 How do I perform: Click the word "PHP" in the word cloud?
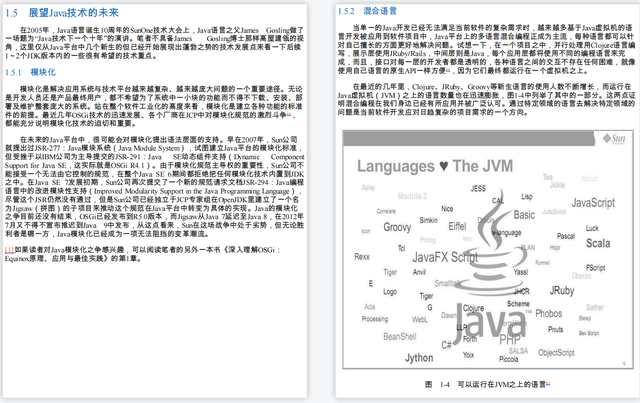point(510,339)
